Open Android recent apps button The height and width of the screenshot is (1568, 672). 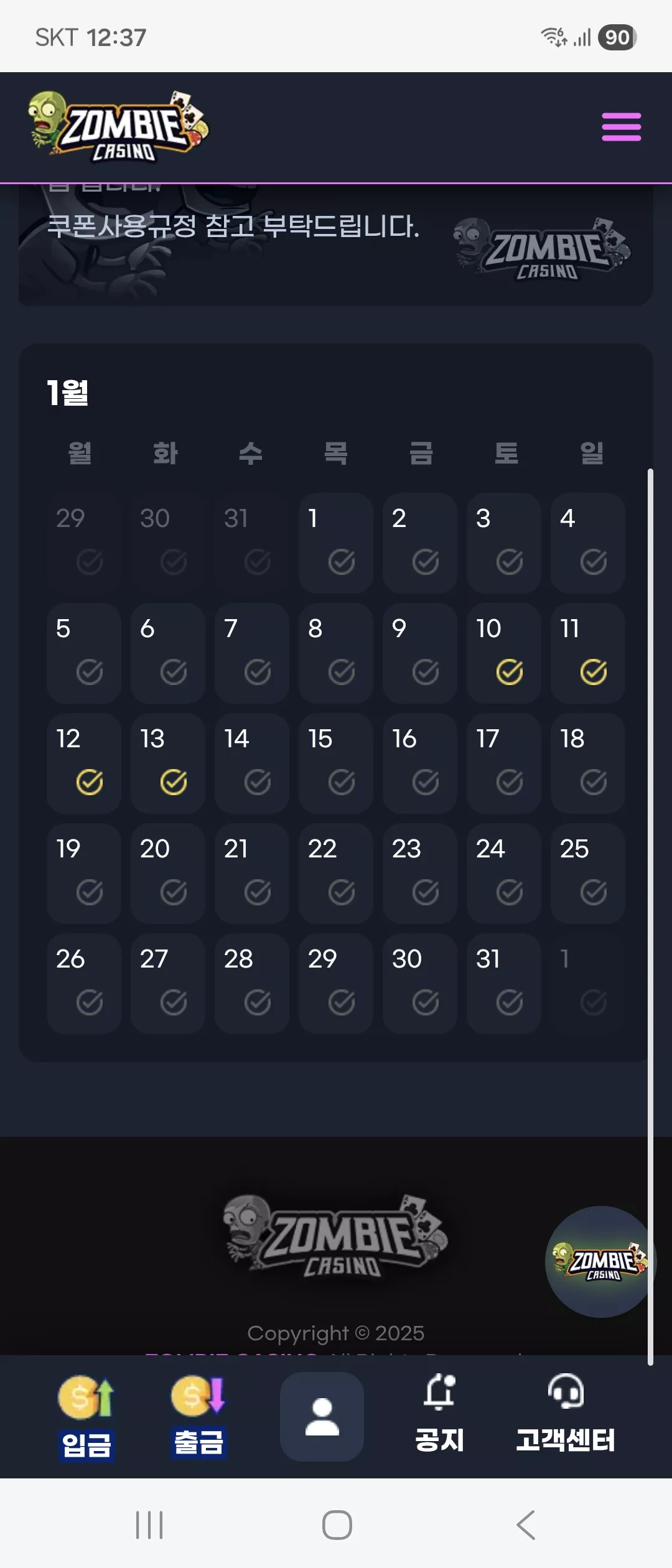[149, 1524]
